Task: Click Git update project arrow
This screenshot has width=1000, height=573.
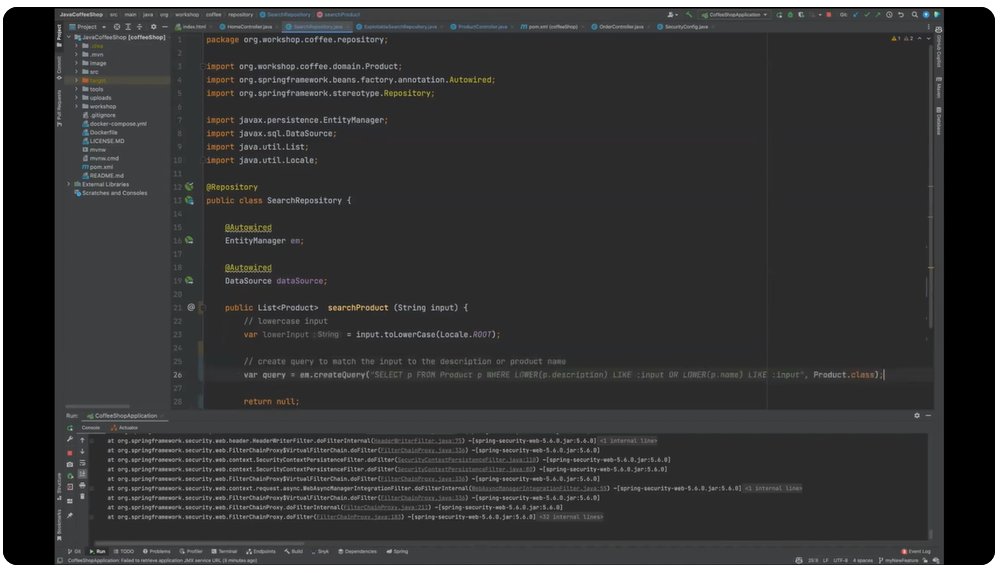Action: [856, 15]
